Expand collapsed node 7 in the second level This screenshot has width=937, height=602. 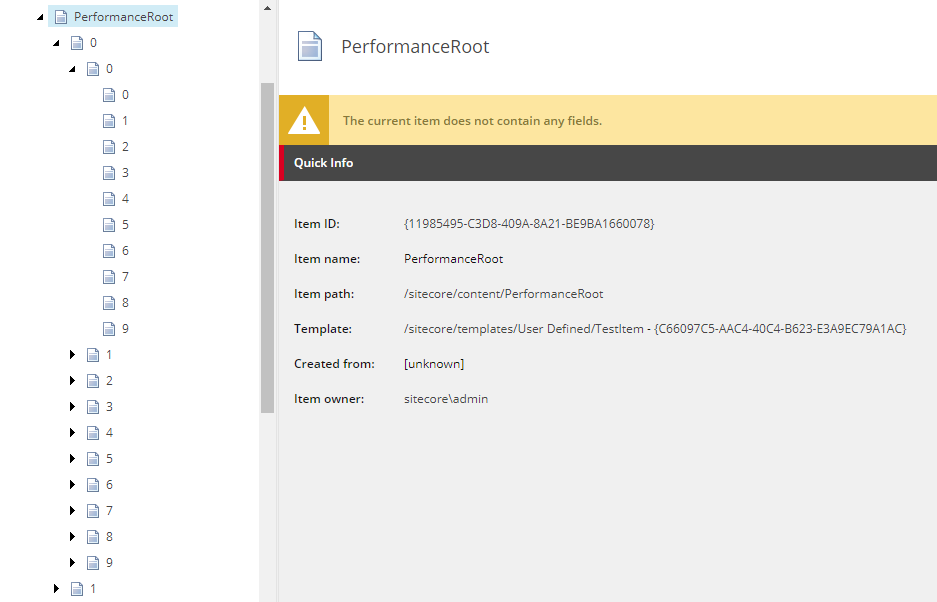(72, 511)
